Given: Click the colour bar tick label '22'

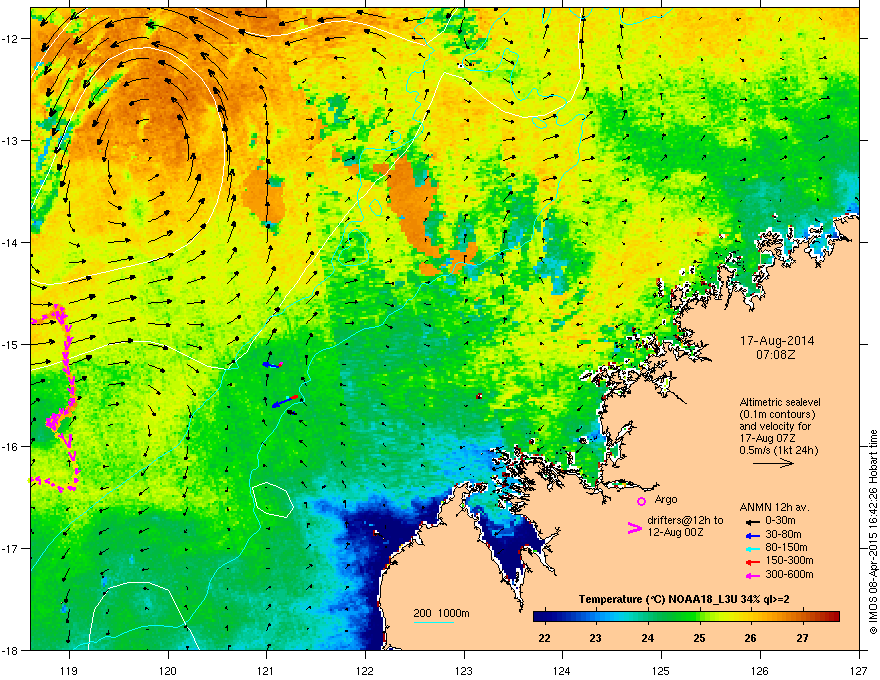Looking at the screenshot, I should [x=544, y=638].
